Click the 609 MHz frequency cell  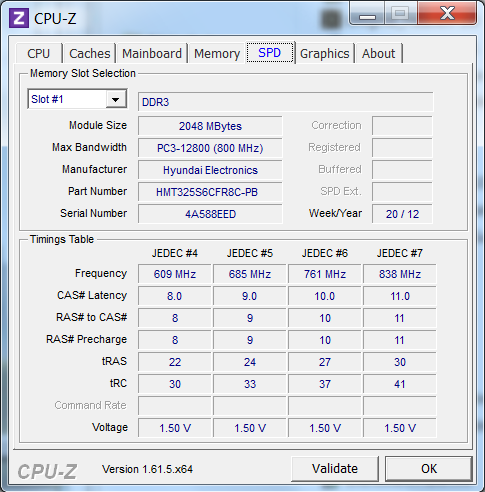[175, 274]
